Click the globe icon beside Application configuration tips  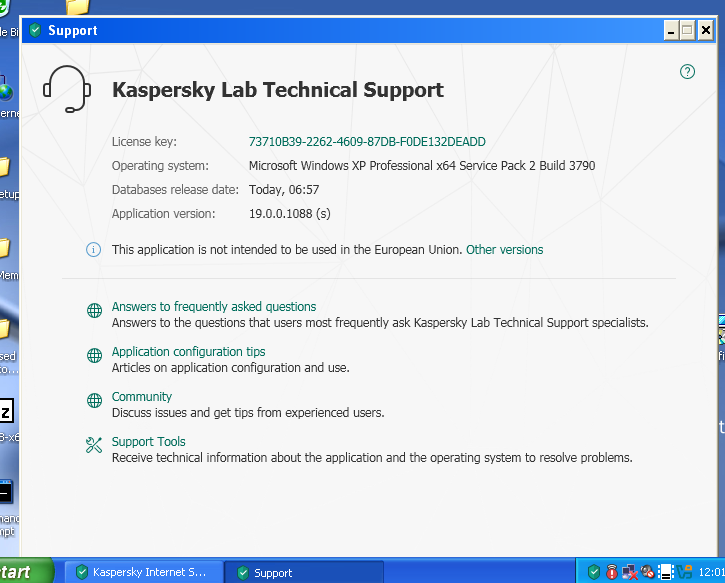pos(94,356)
